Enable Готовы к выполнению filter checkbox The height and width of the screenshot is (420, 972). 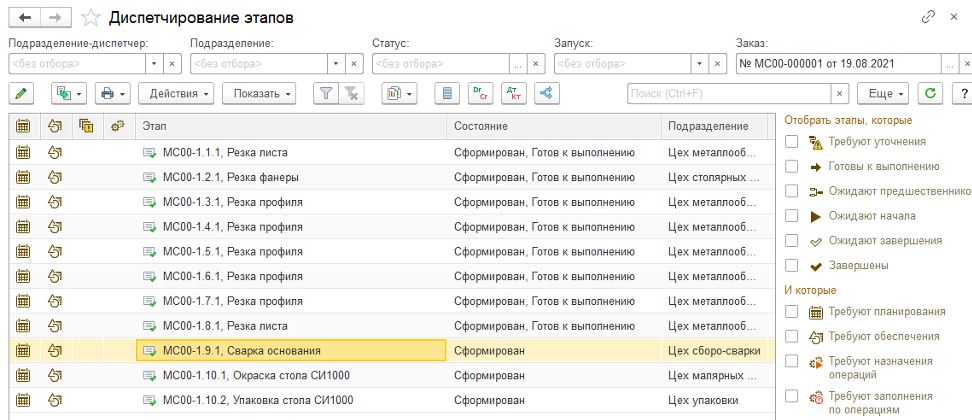pos(791,167)
